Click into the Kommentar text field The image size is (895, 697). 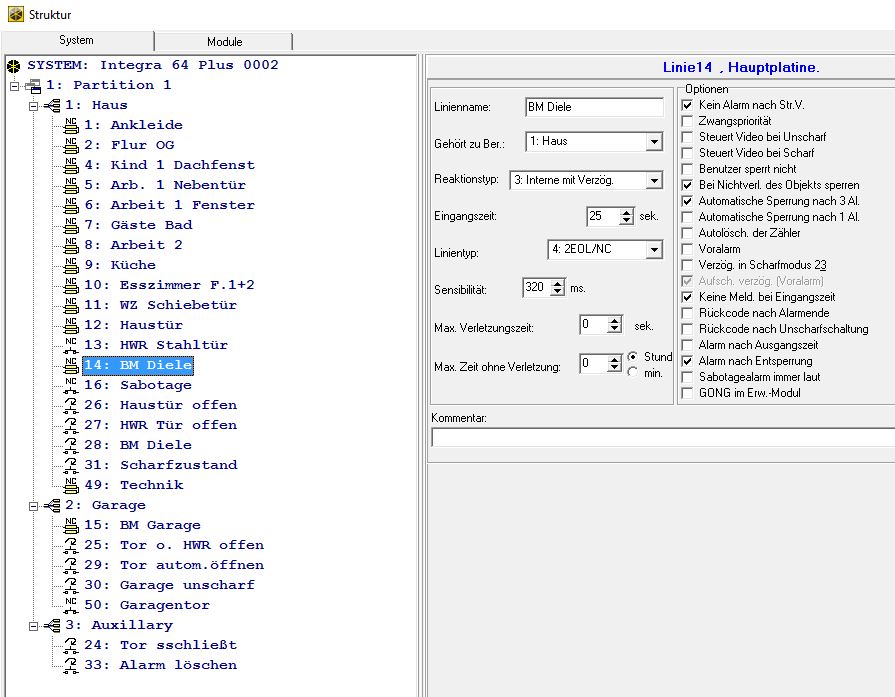662,437
